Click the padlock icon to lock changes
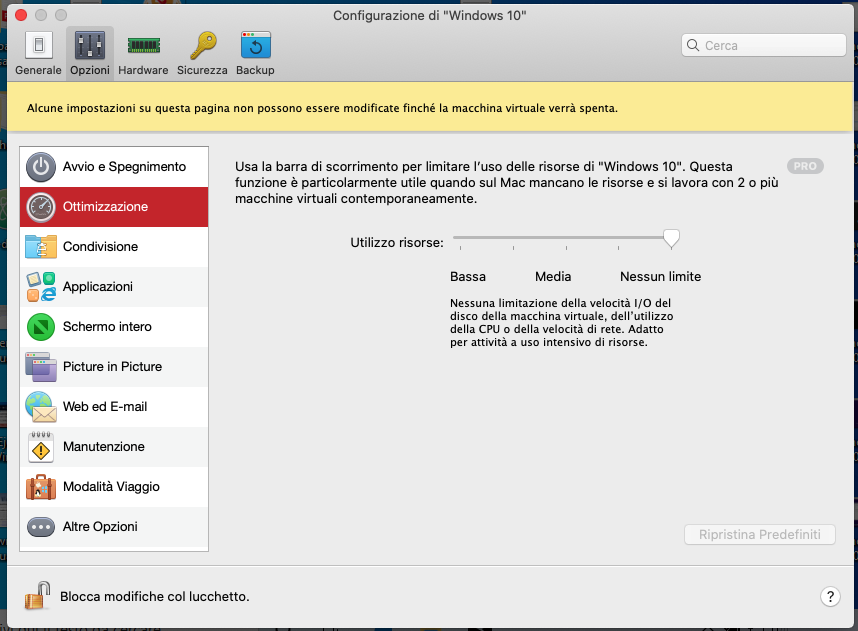 coord(37,595)
